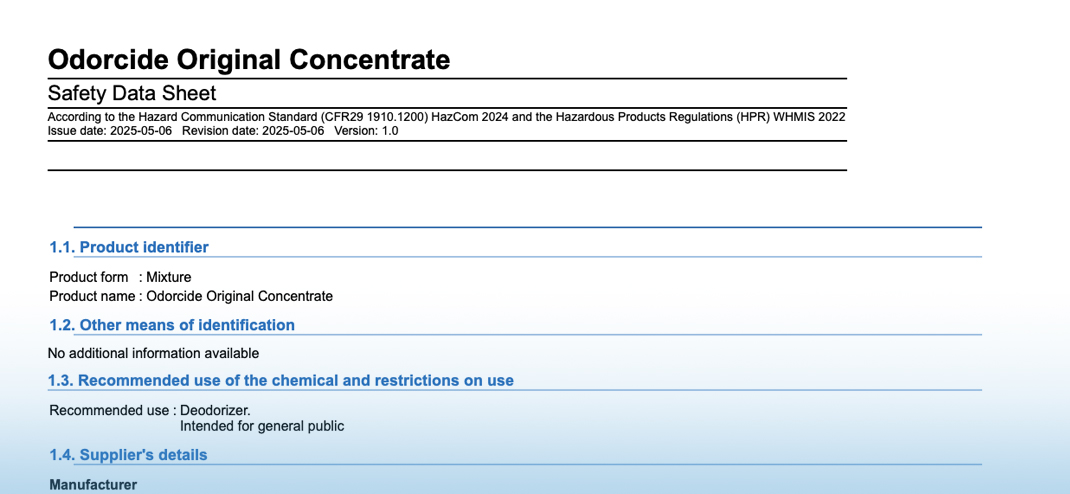Select the 1.1. Product identifier heading

pyautogui.click(x=129, y=247)
